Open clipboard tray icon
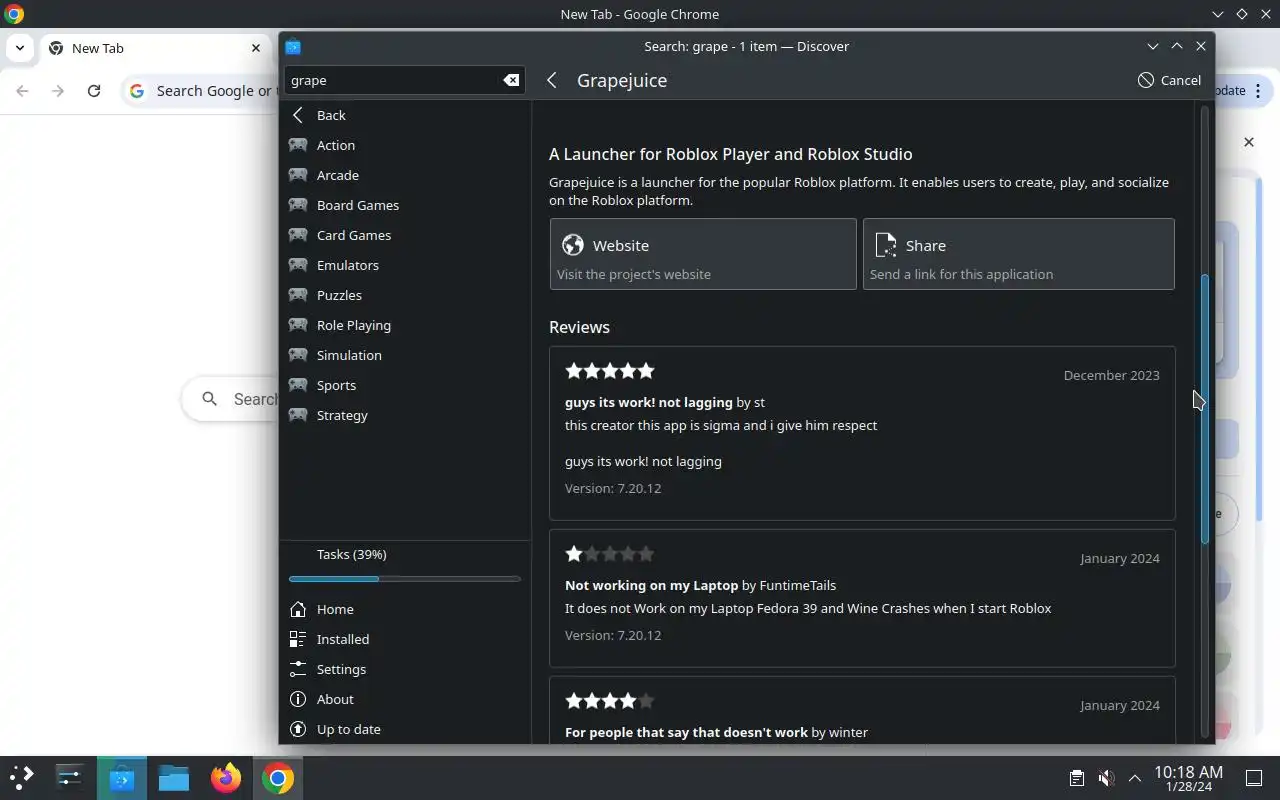 [x=1077, y=778]
